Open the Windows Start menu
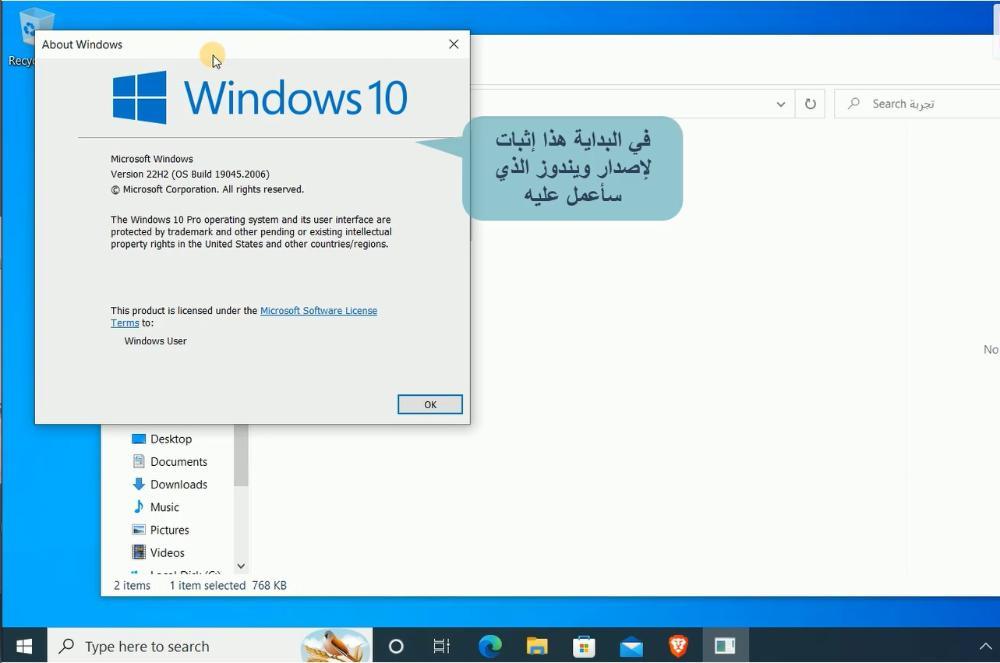This screenshot has width=1000, height=663. 24,646
